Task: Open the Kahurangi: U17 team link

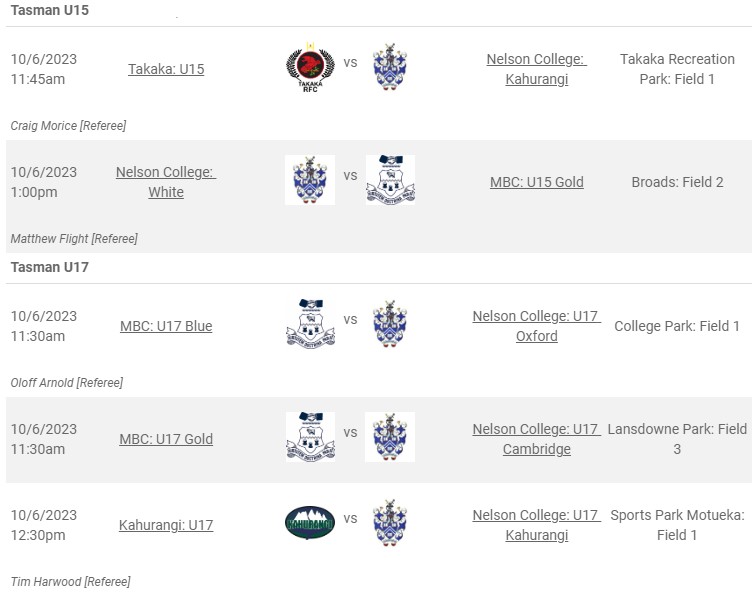Action: click(x=166, y=525)
